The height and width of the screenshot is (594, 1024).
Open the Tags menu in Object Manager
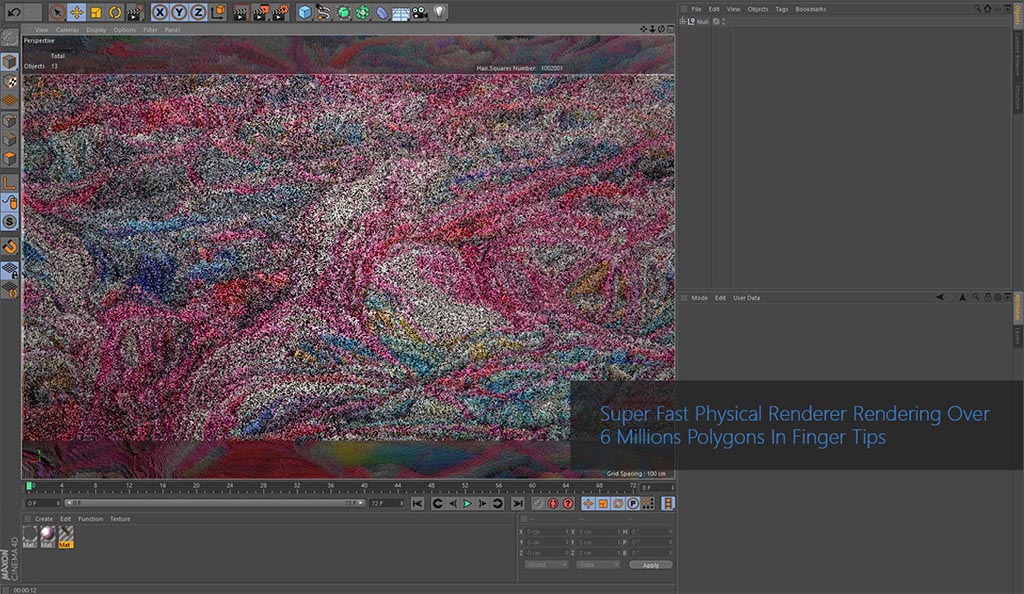[x=781, y=9]
